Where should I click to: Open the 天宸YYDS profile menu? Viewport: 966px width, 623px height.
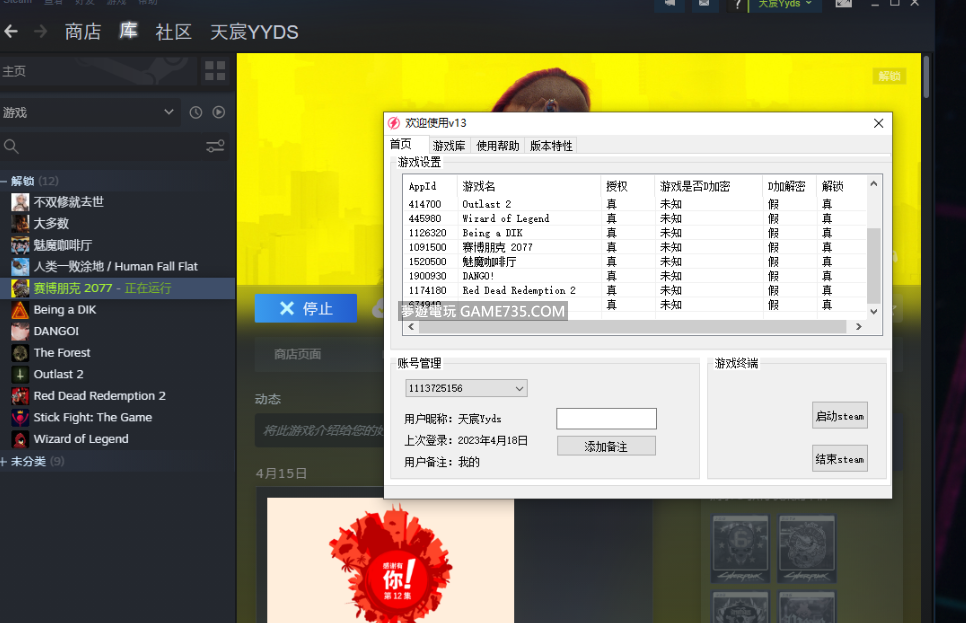point(254,31)
